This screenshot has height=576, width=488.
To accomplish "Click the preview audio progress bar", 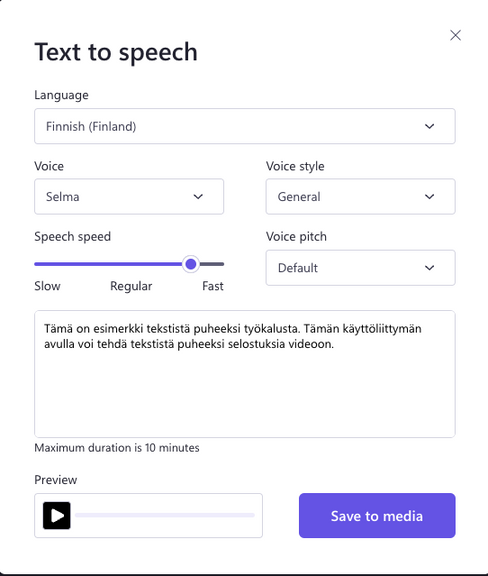I will pos(165,515).
